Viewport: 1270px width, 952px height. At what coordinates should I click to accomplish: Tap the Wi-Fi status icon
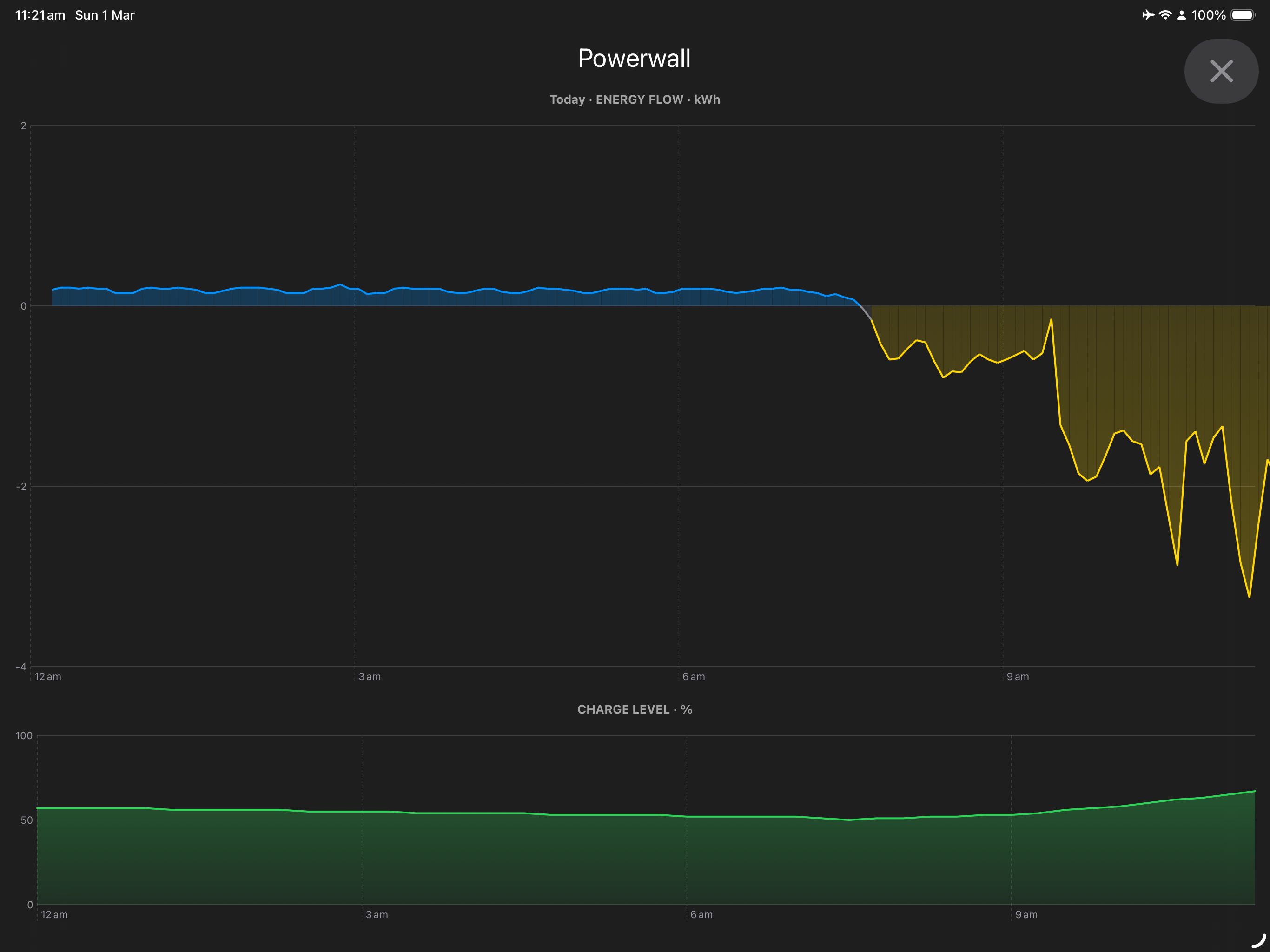pyautogui.click(x=1165, y=15)
